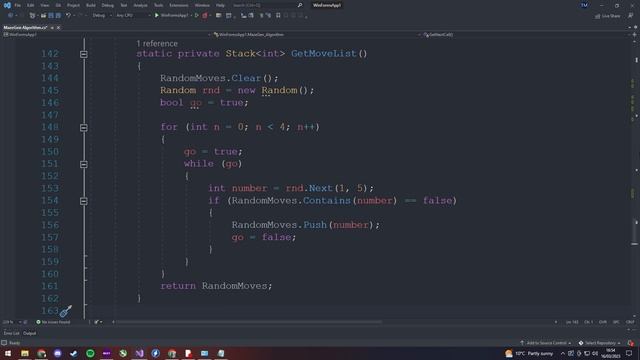Viewport: 640px width, 360px height.
Task: Click the Undo icon in toolbar
Action: pos(68,16)
